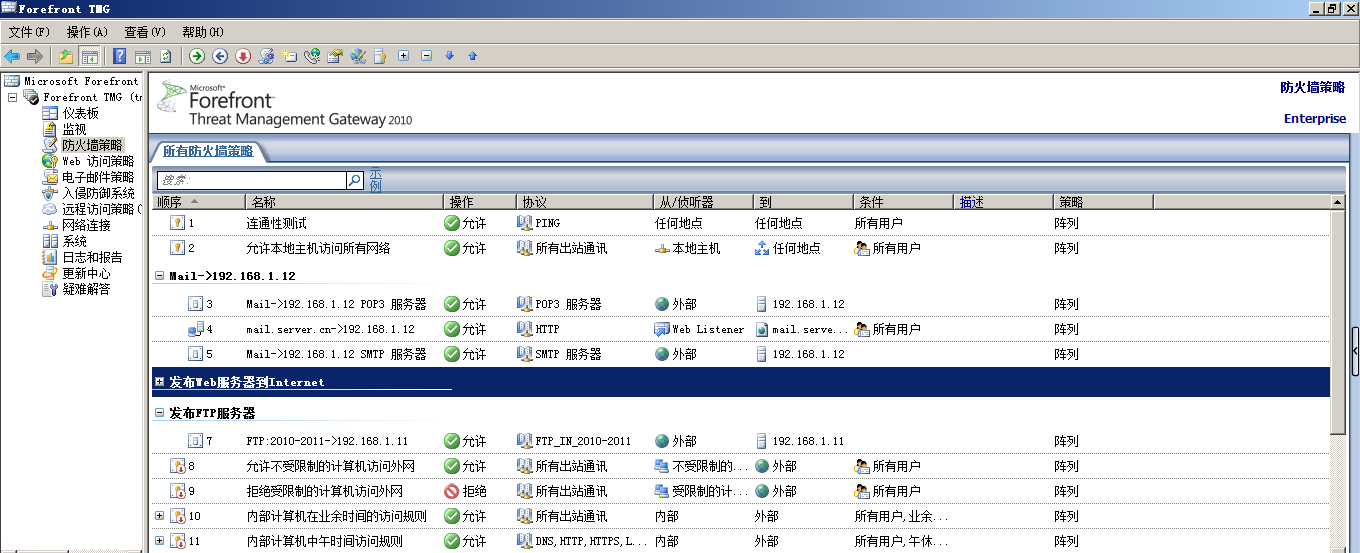Screen dimensions: 1360x553
Task: Click the globe network toolbar icon
Action: pos(358,56)
